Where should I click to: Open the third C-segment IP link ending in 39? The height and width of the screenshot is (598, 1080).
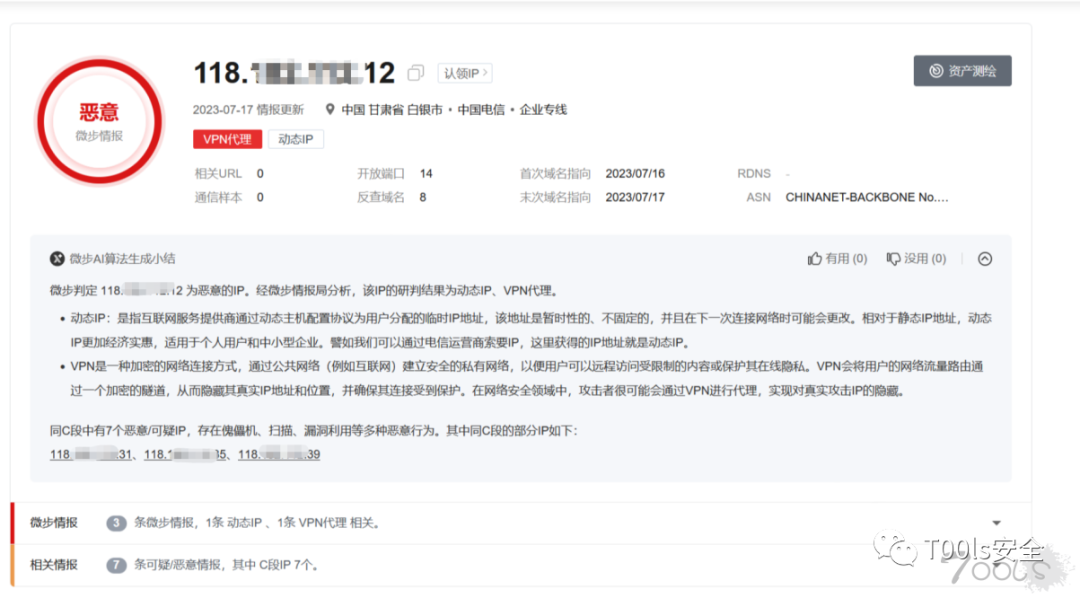(x=278, y=455)
